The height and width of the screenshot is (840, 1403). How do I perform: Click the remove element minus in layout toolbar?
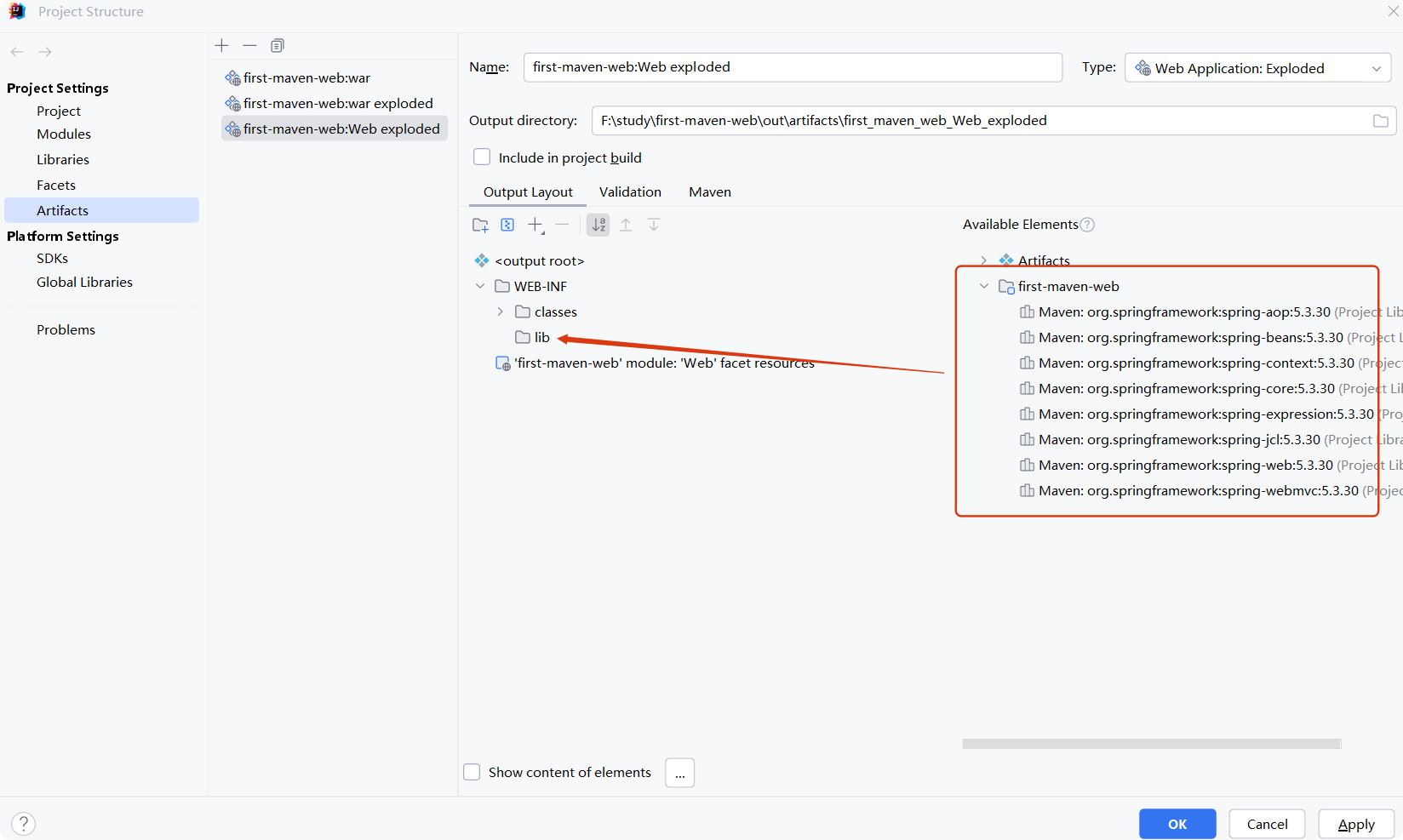coord(562,225)
